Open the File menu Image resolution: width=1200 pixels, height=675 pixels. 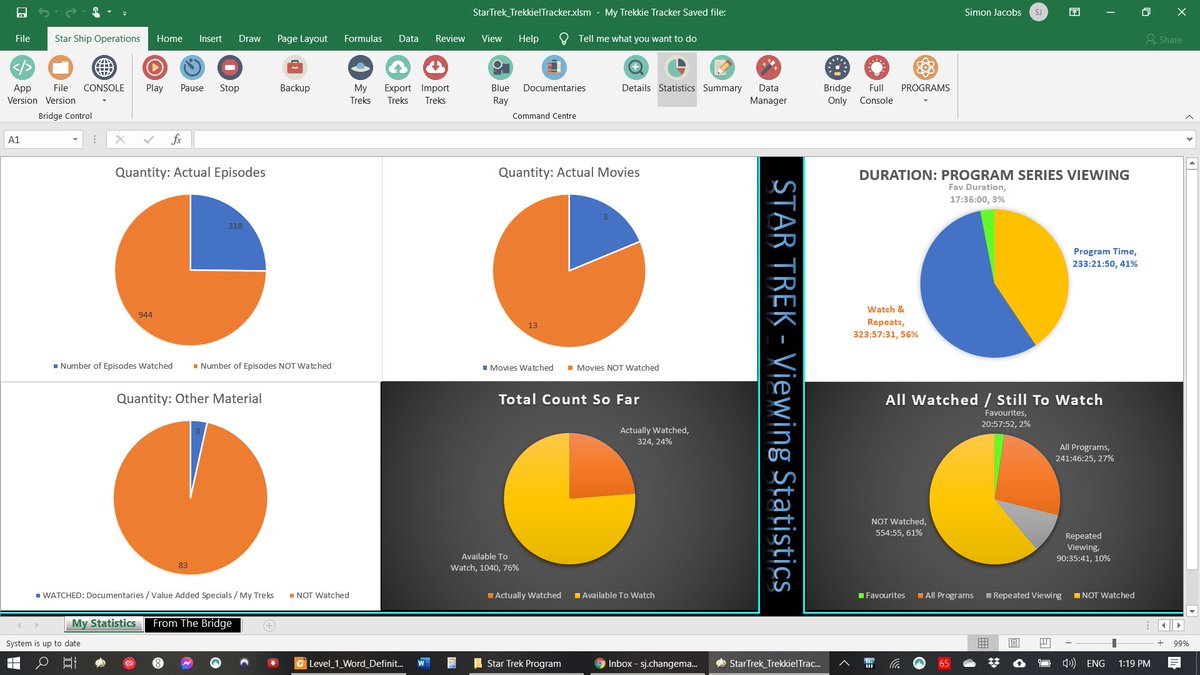point(23,39)
